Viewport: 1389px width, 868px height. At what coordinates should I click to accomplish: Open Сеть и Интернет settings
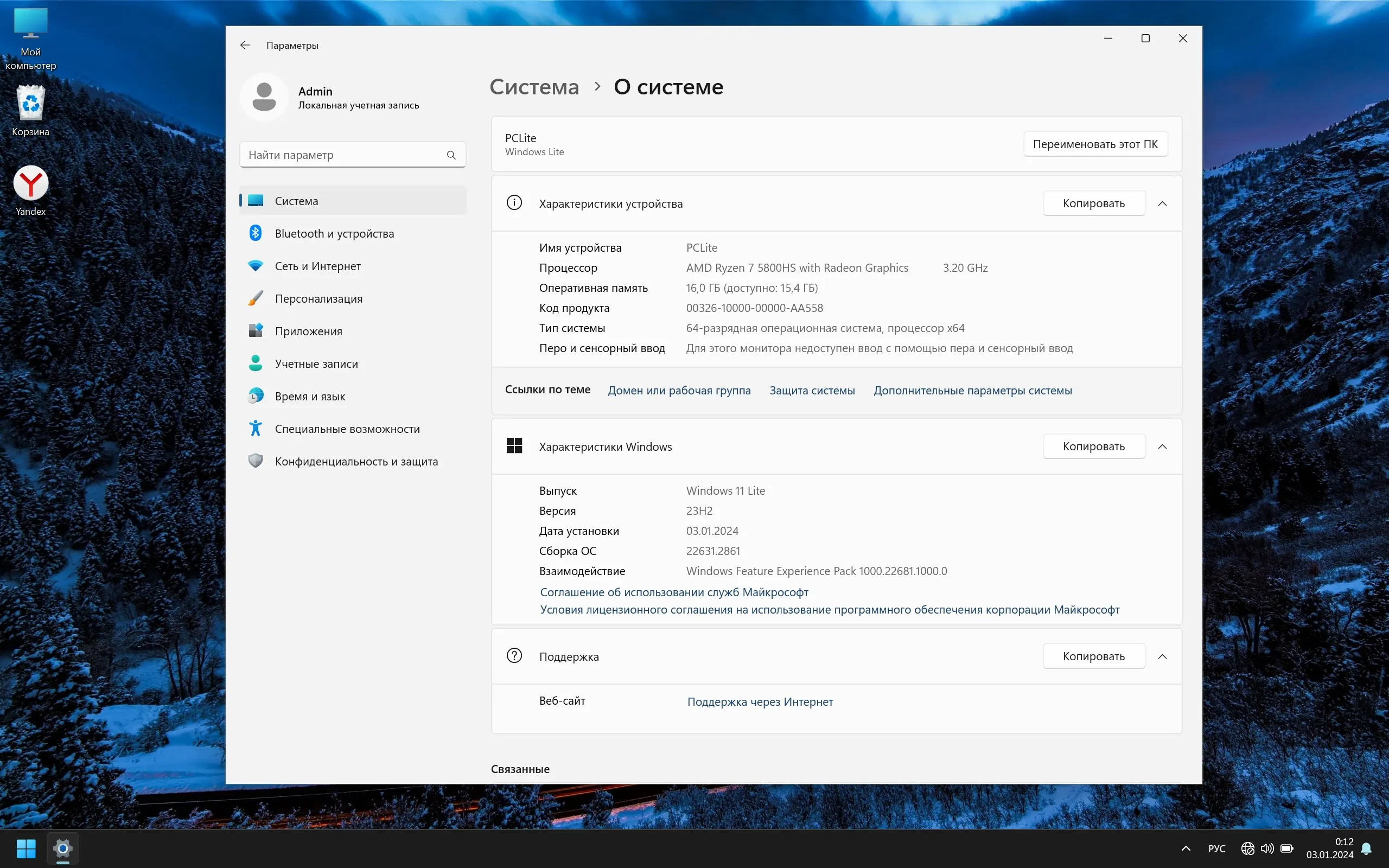pyautogui.click(x=317, y=266)
